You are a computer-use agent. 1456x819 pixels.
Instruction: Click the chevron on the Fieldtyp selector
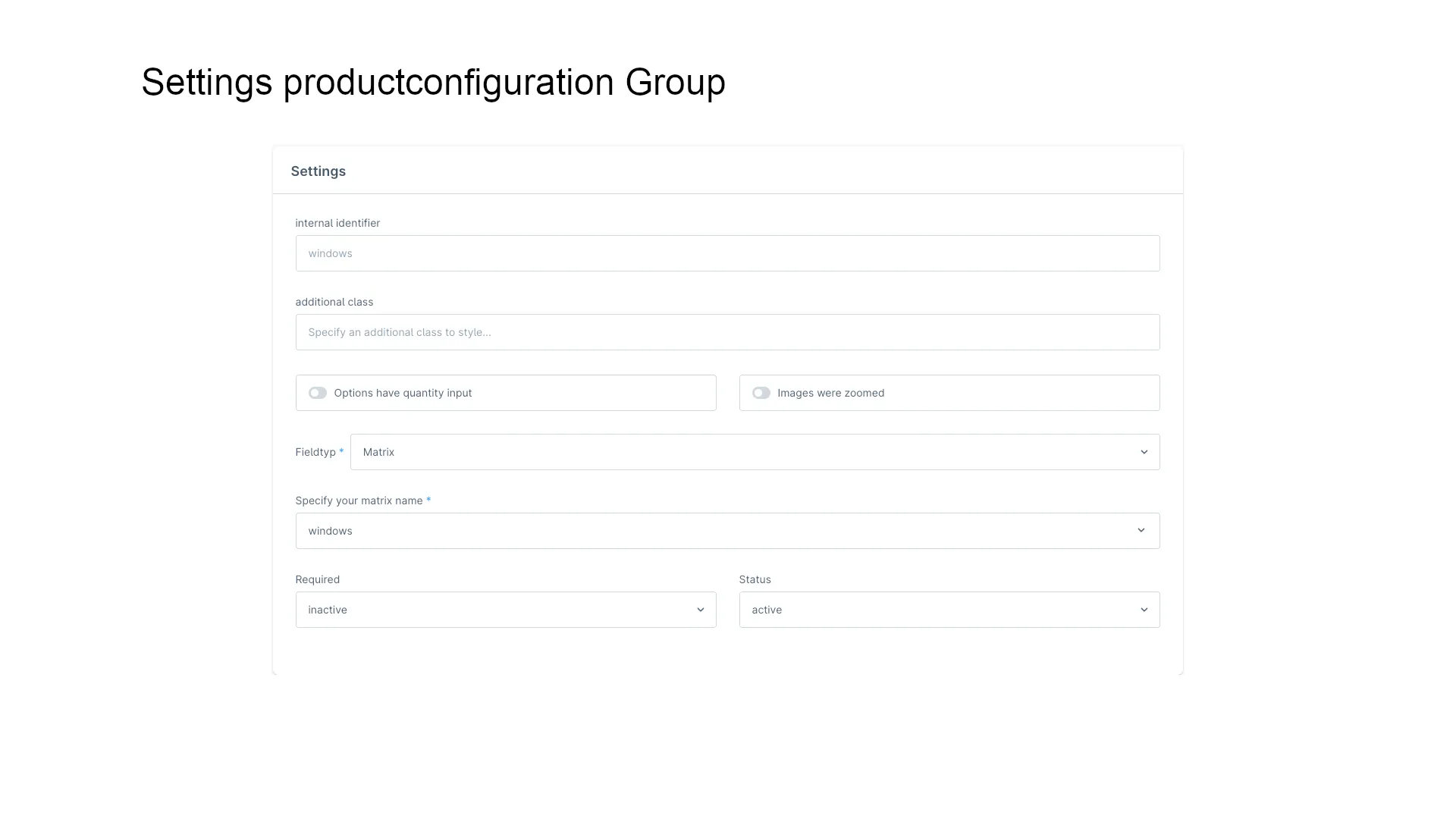point(1144,451)
